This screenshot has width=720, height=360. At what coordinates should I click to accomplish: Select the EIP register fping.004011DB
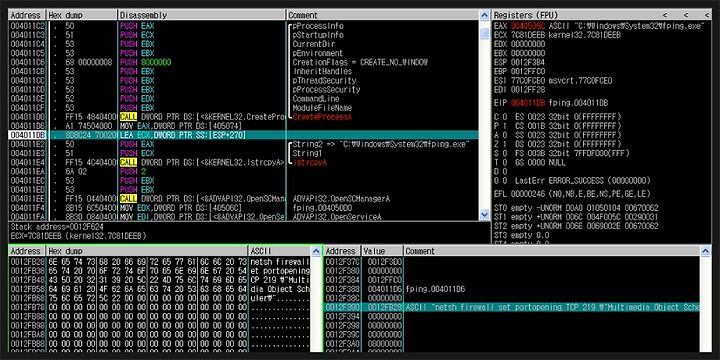point(551,103)
